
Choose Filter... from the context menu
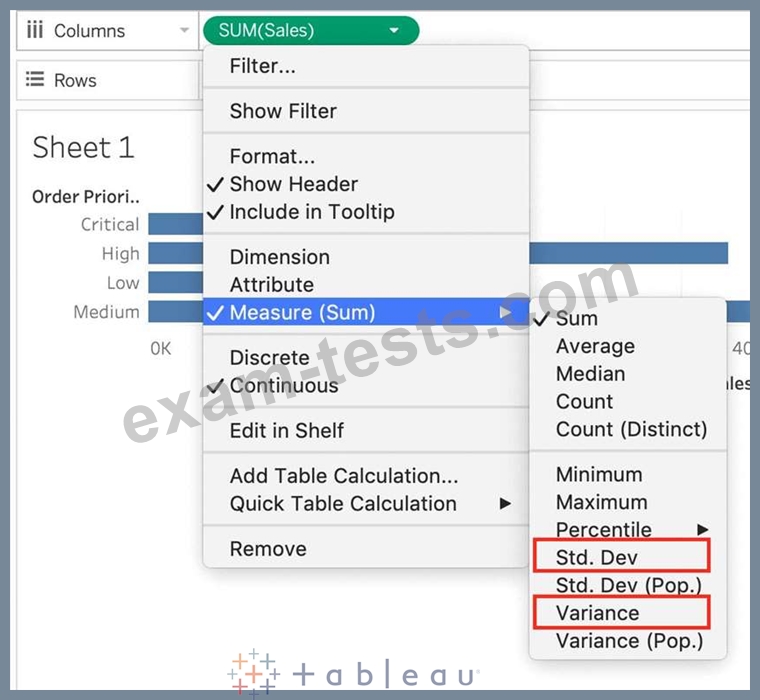tap(262, 67)
